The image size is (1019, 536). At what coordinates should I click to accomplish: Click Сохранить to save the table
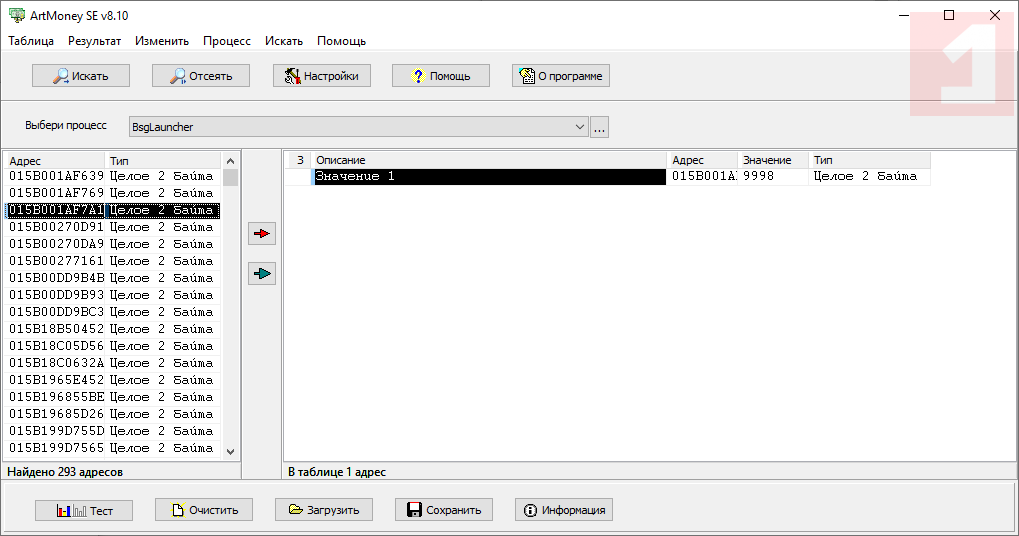tap(444, 510)
